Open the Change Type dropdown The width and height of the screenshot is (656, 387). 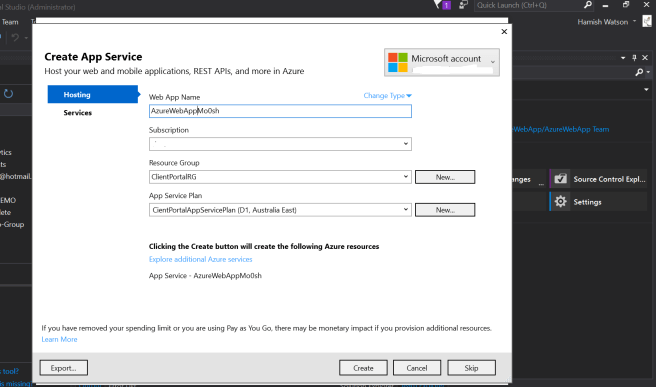(387, 95)
